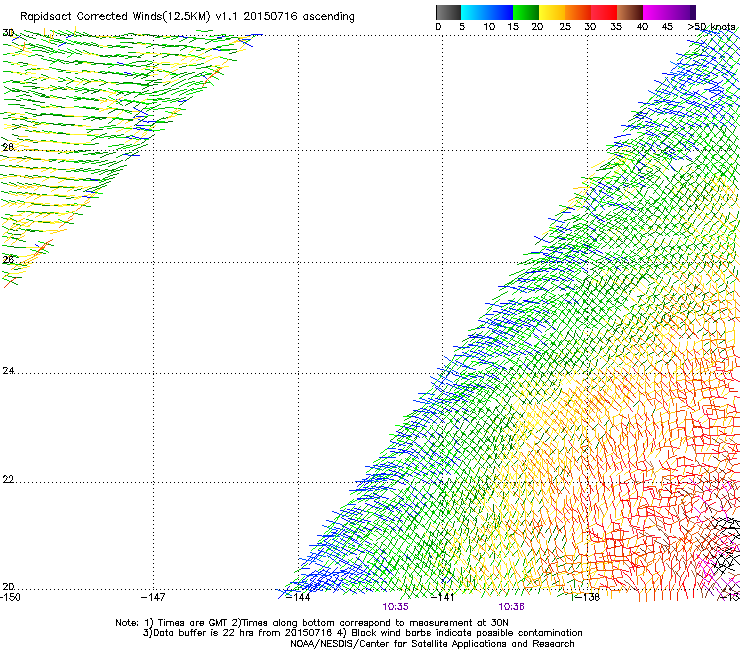This screenshot has width=740, height=650.
Task: Click the '15' legend scale label
Action: [513, 27]
